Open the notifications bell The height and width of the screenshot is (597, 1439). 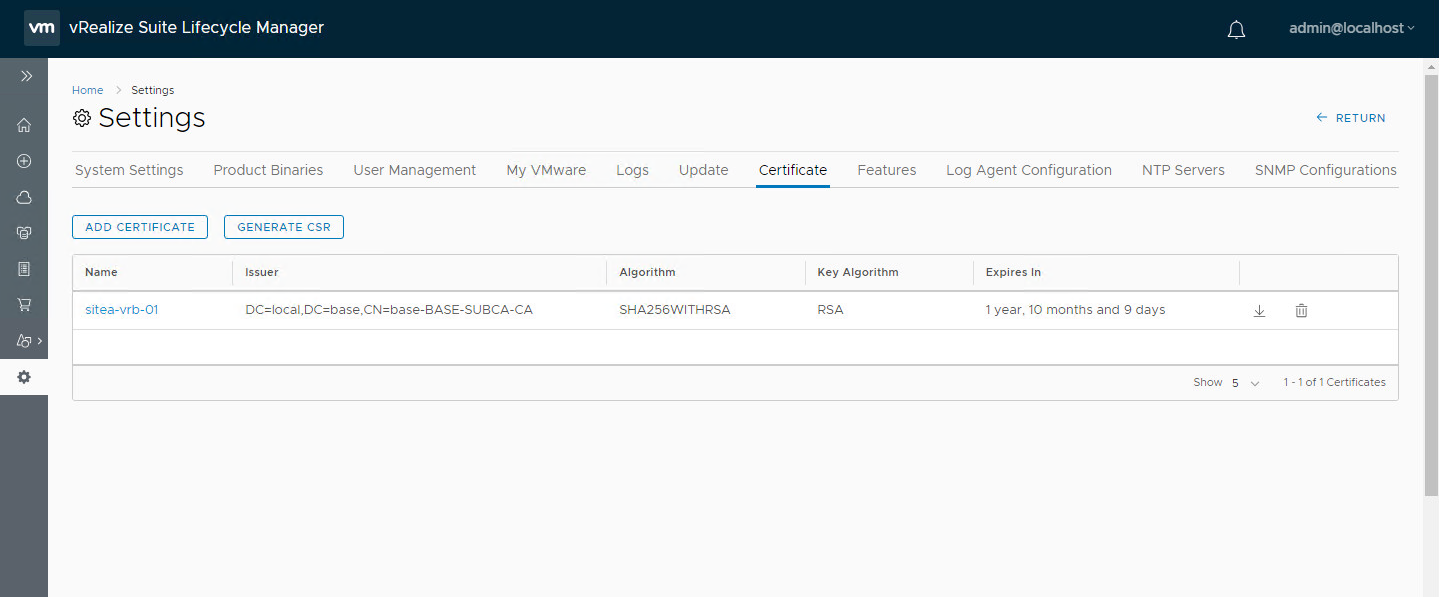(1236, 30)
